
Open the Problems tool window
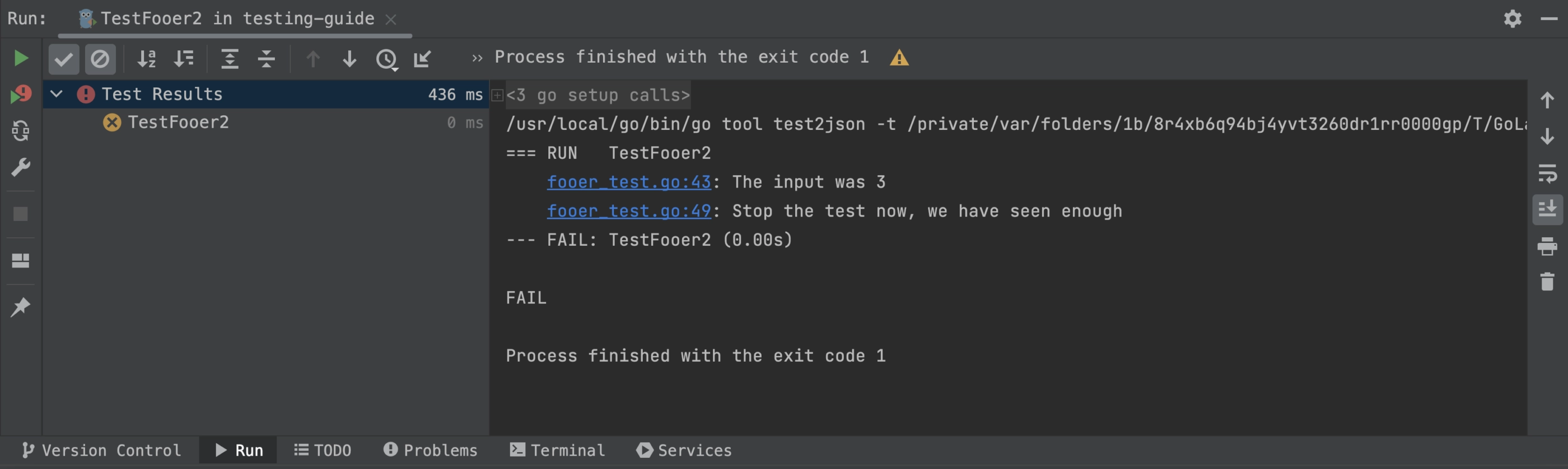coord(430,450)
